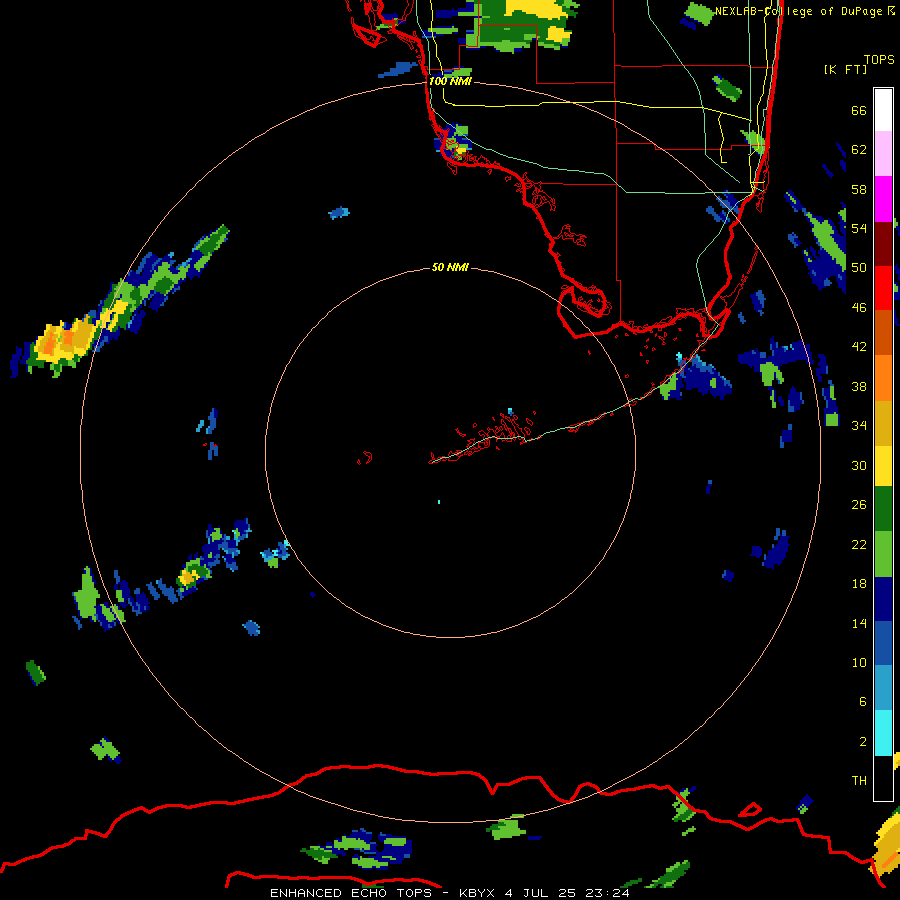Click the '42' legend value
Image resolution: width=900 pixels, height=900 pixels.
(859, 347)
